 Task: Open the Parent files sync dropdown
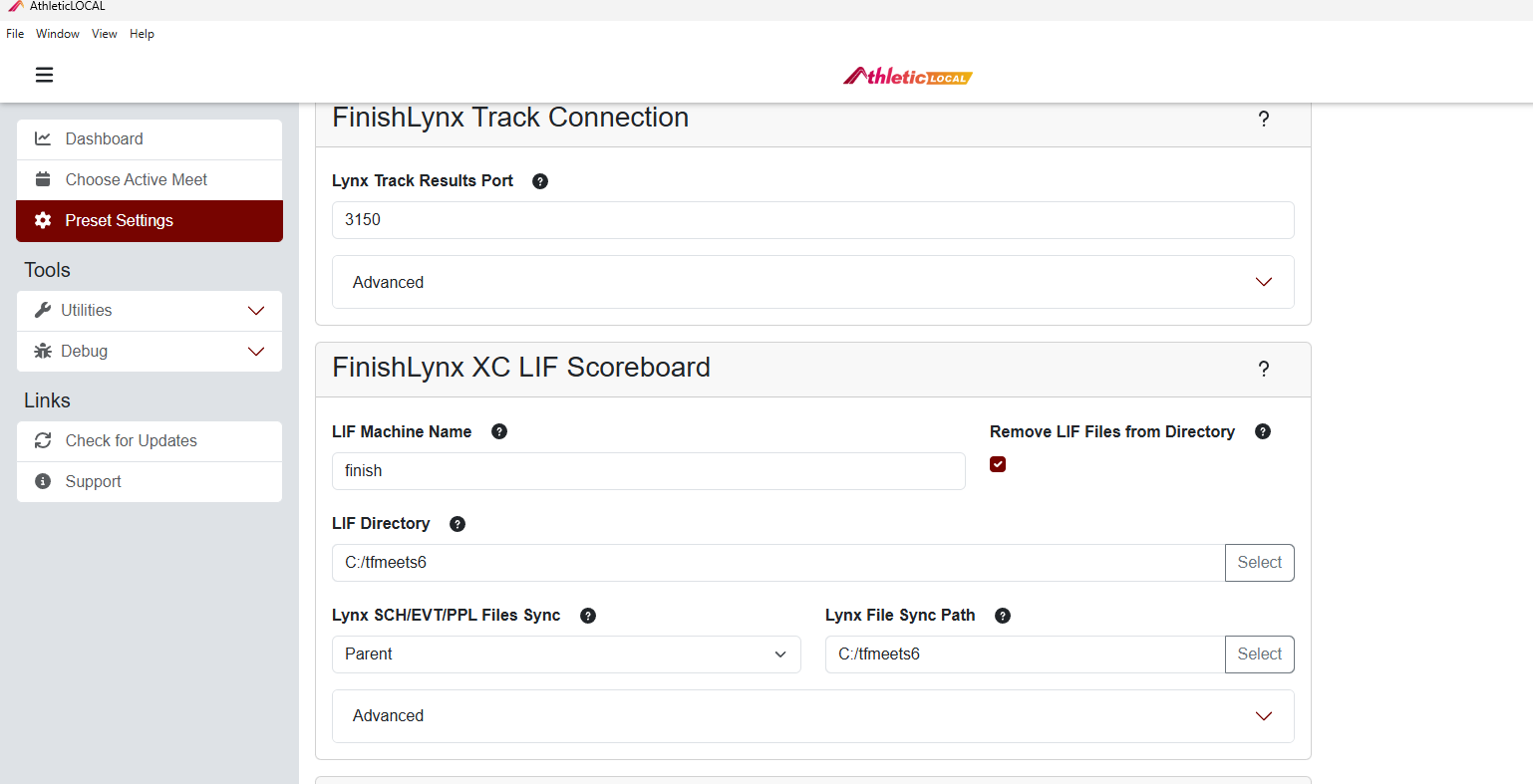pos(566,654)
